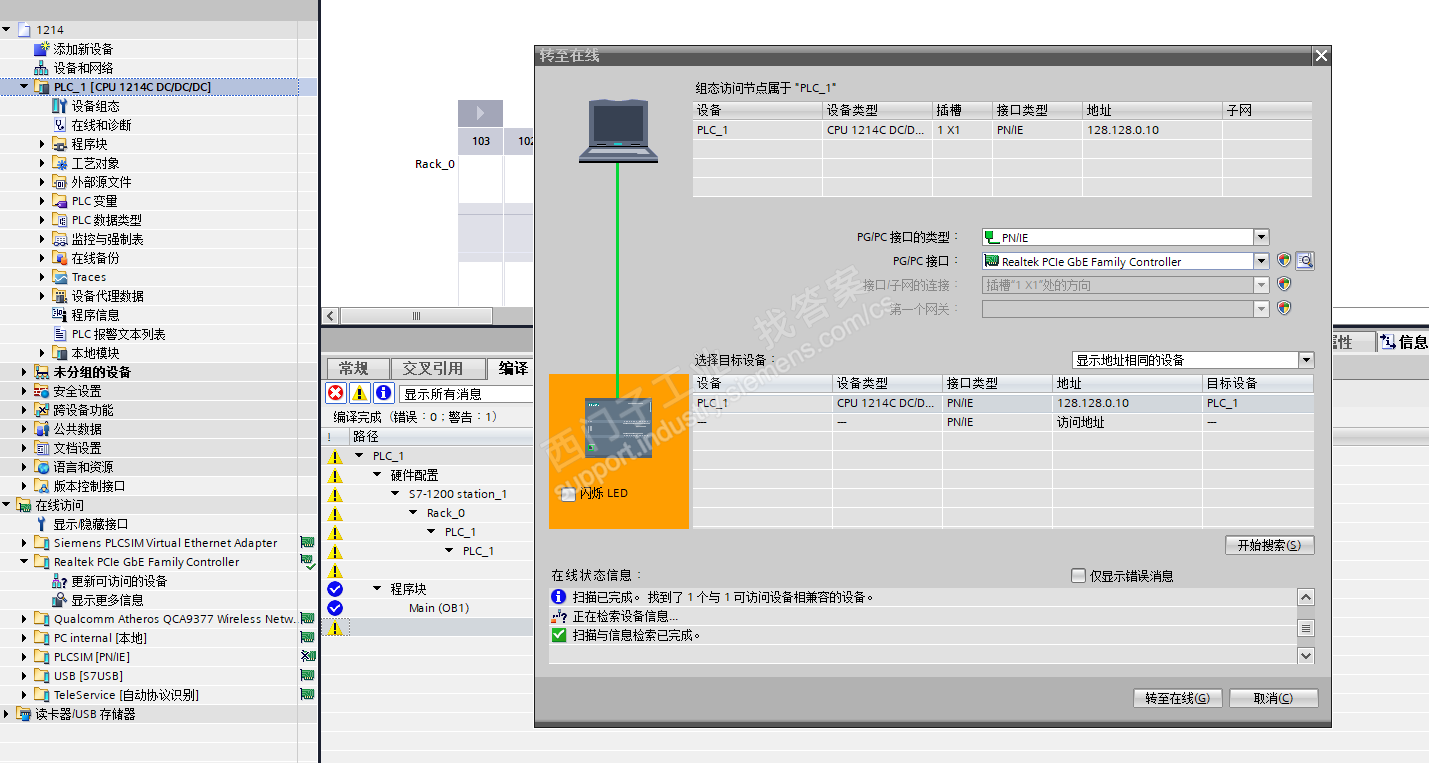Image resolution: width=1429 pixels, height=763 pixels.
Task: Select the USB [S7USB] interface
Action: (88, 676)
